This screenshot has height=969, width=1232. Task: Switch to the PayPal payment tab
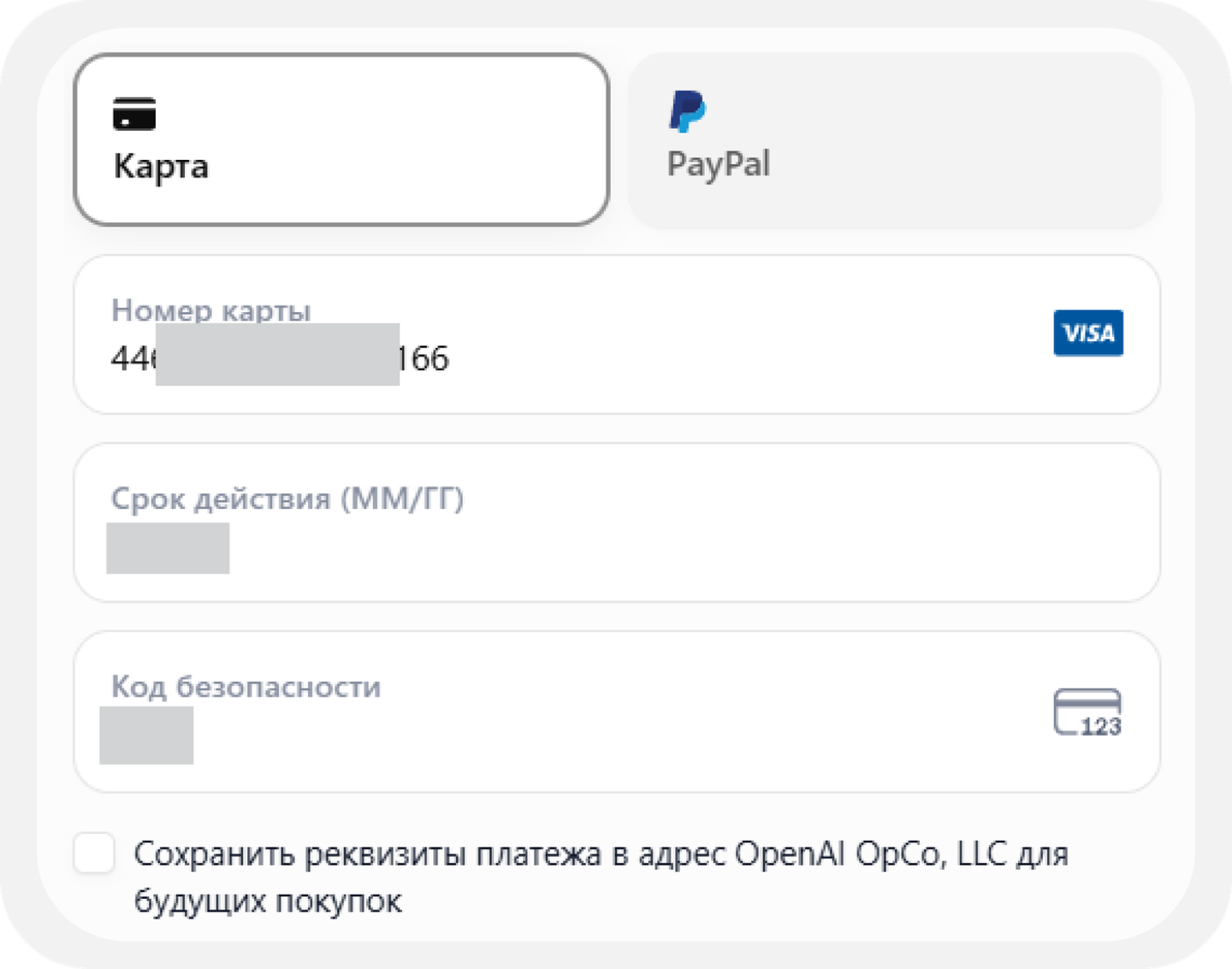pos(894,140)
